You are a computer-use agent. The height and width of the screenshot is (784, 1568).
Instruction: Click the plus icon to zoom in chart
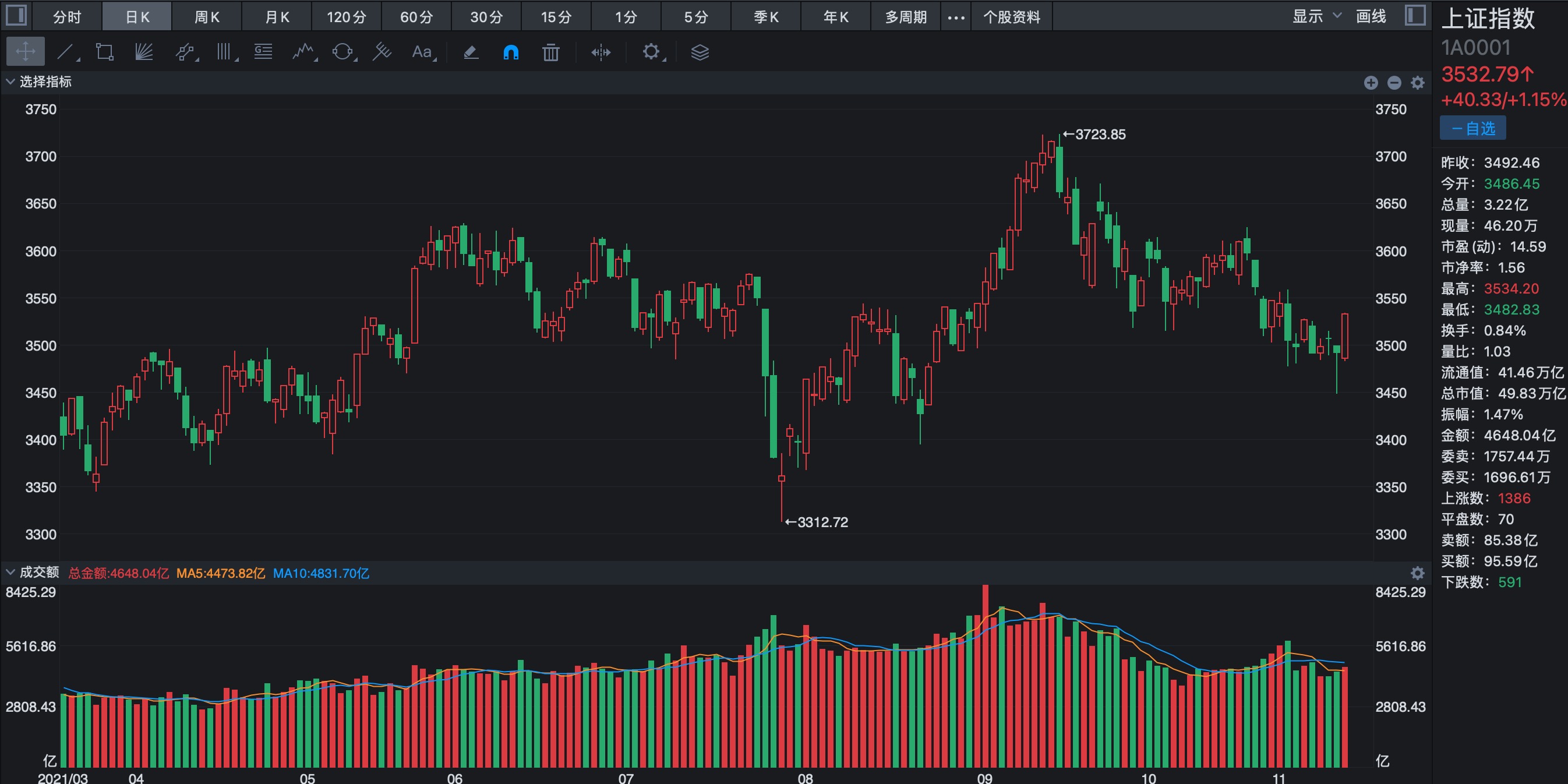click(x=1371, y=82)
